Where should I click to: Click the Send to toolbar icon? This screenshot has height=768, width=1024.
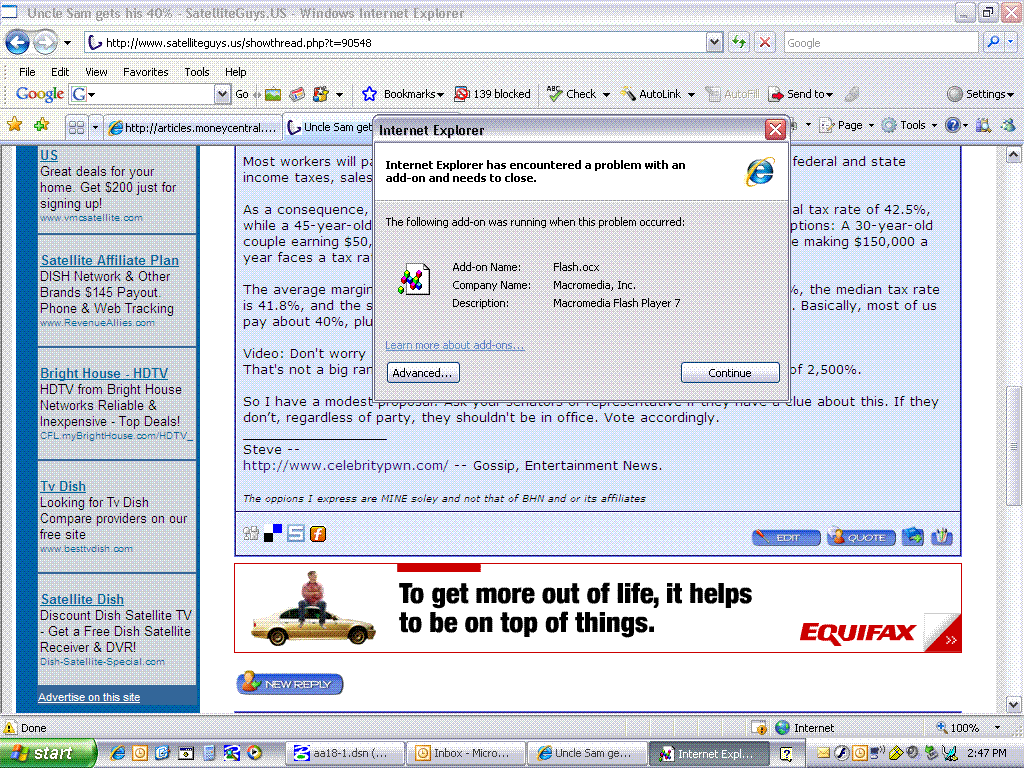776,94
